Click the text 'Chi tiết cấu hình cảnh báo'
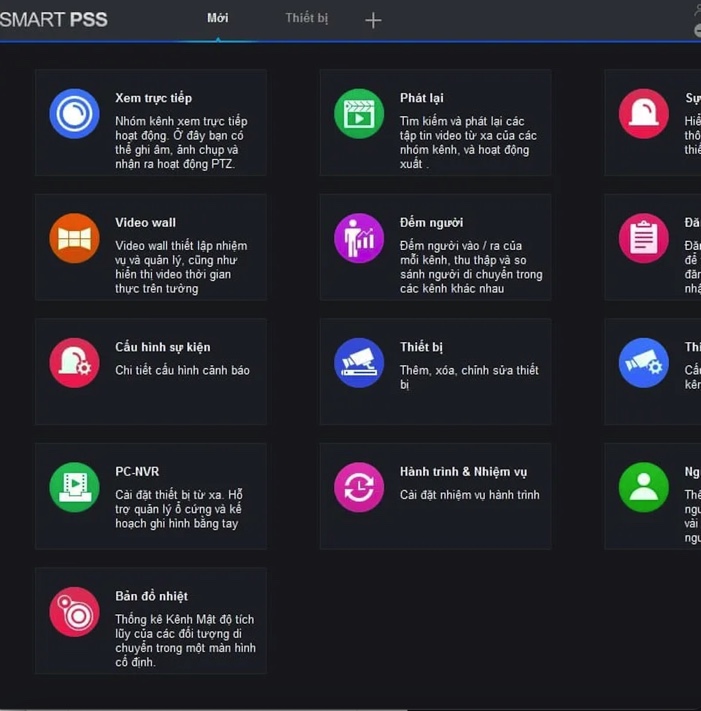Image resolution: width=701 pixels, height=711 pixels. (x=182, y=370)
